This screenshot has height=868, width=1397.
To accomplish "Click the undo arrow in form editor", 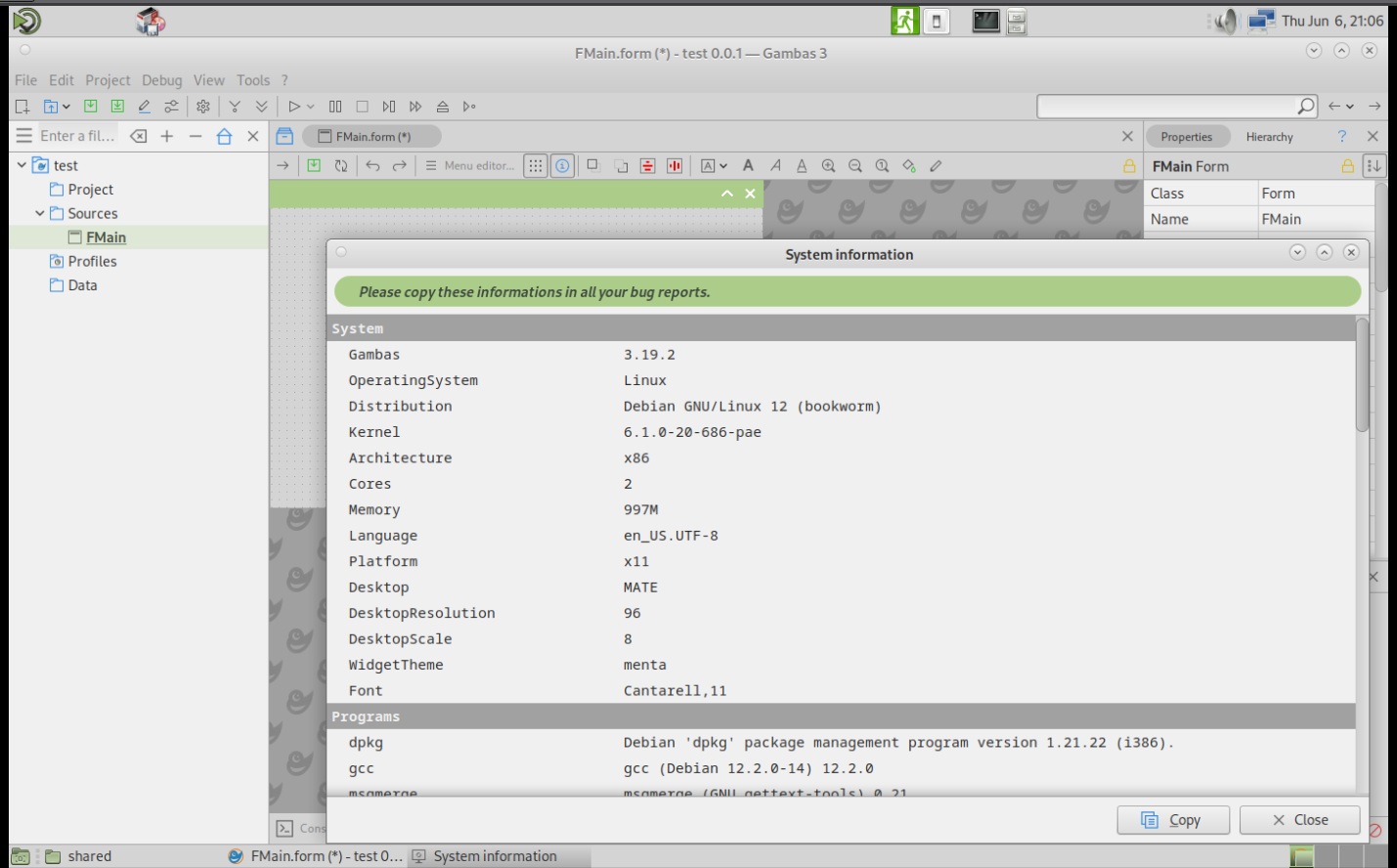I will pos(372,166).
